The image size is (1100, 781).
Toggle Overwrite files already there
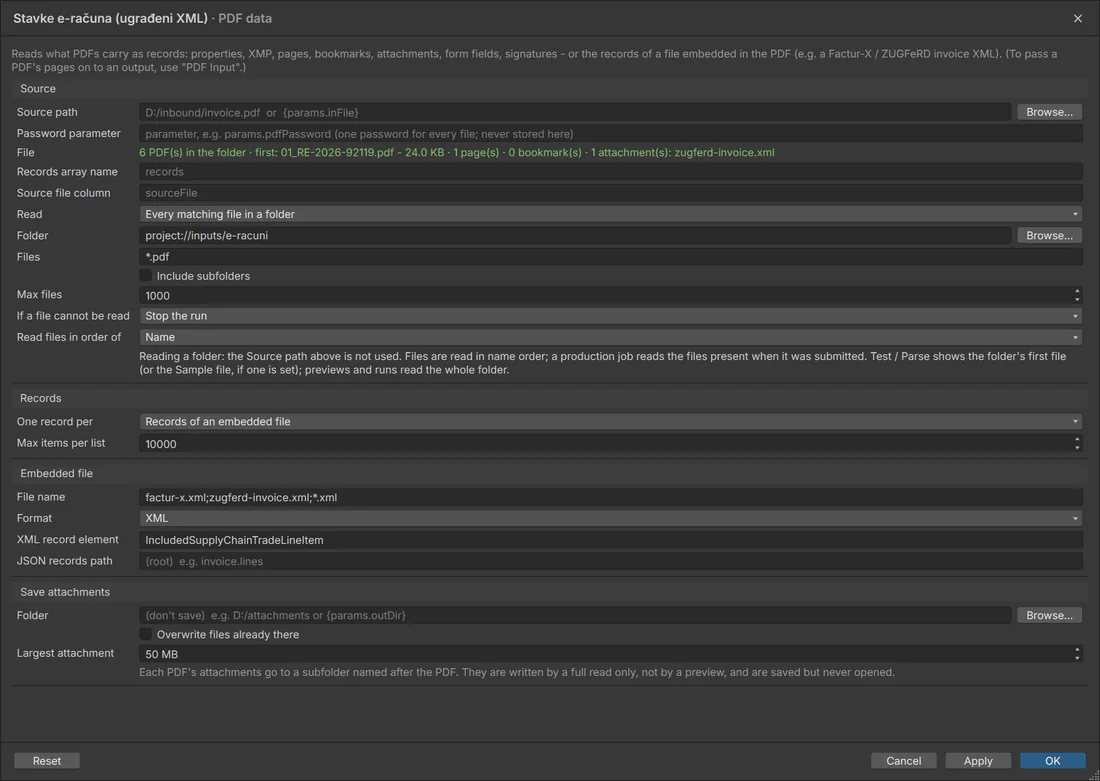coord(146,634)
